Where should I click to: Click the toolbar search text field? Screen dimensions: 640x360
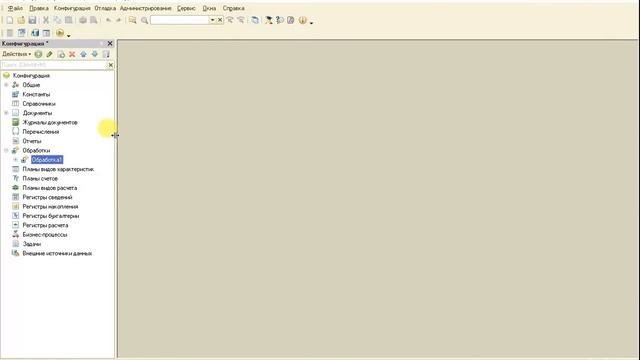180,20
